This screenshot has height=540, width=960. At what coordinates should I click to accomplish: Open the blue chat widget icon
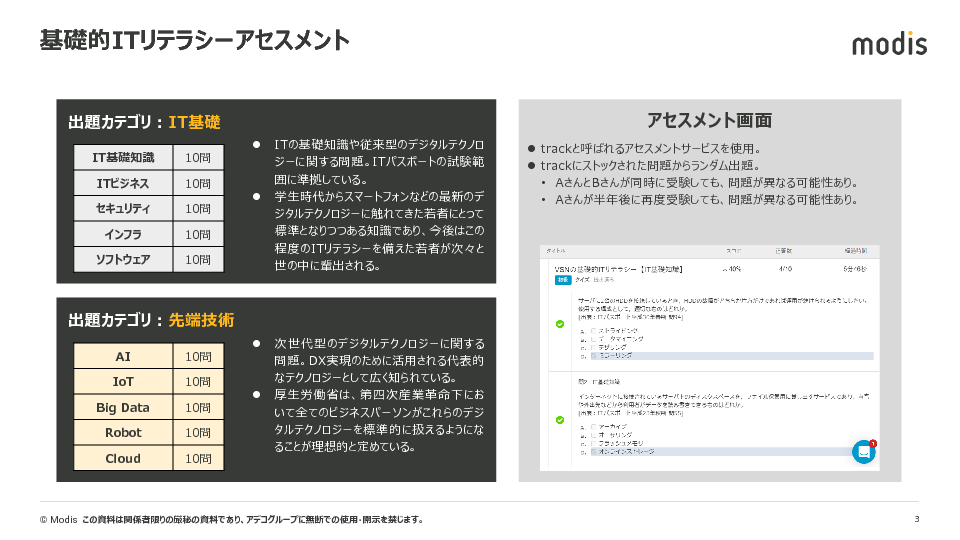(x=863, y=452)
